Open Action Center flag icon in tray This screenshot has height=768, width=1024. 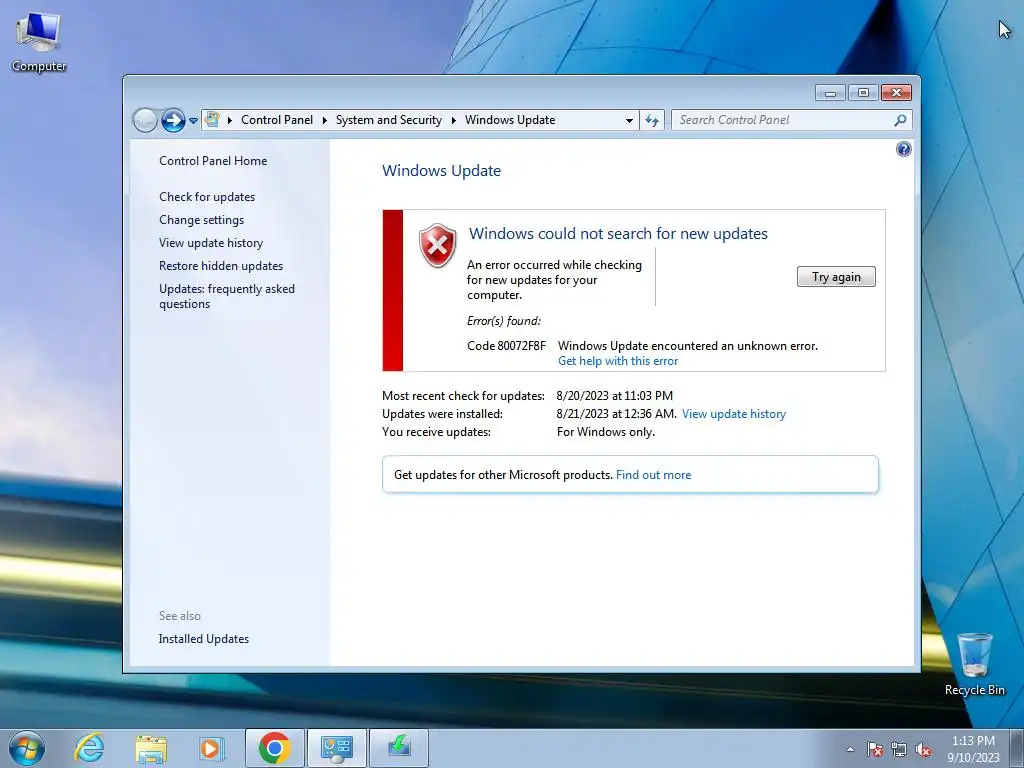(875, 749)
